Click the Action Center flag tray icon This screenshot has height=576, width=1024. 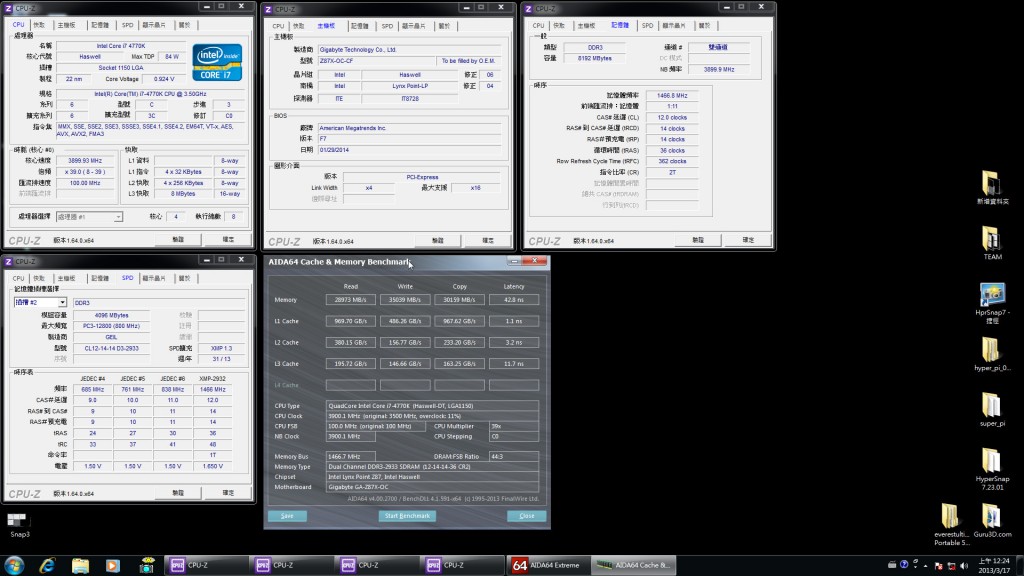(x=938, y=566)
